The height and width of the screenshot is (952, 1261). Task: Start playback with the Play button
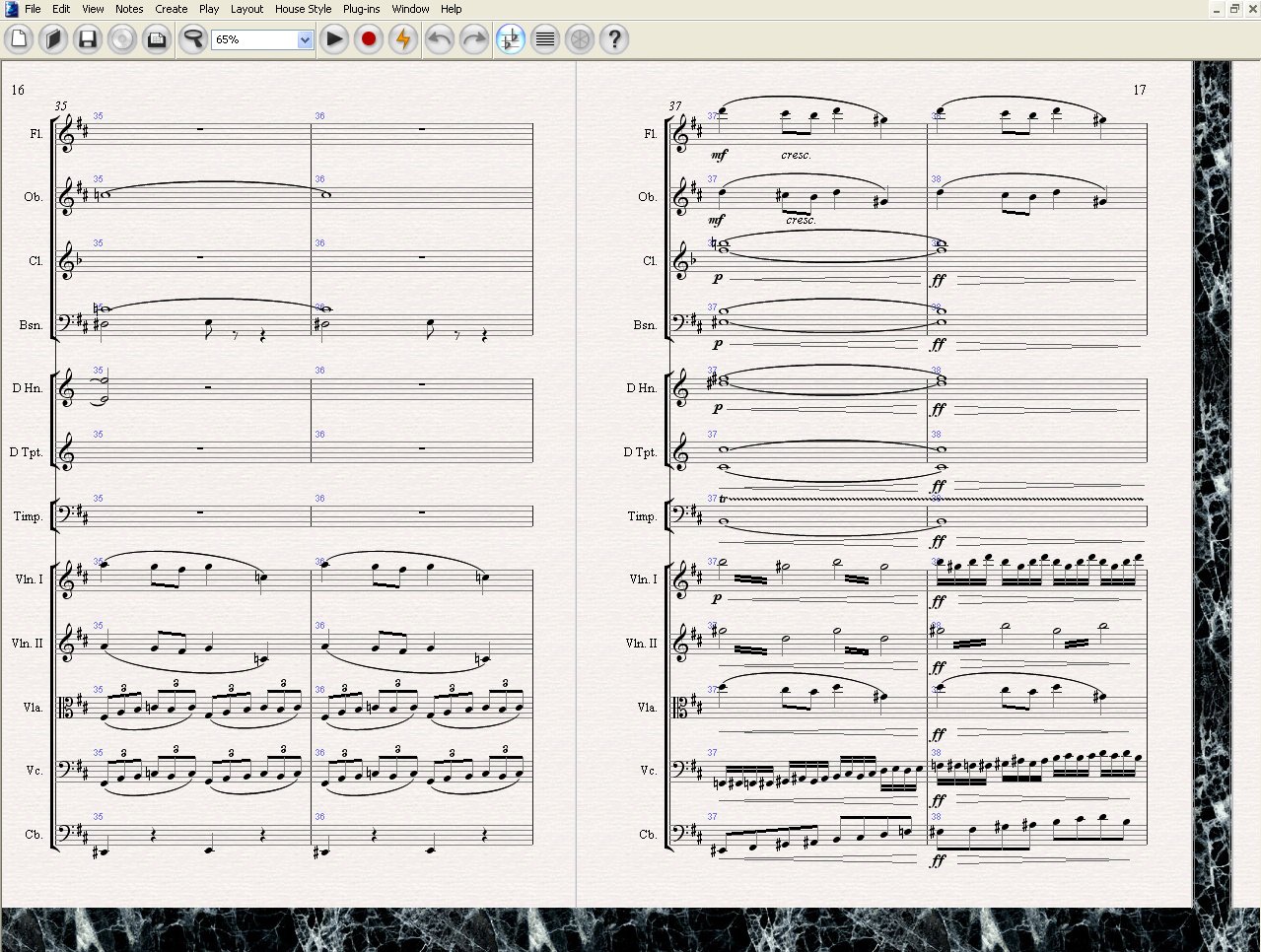(x=334, y=39)
